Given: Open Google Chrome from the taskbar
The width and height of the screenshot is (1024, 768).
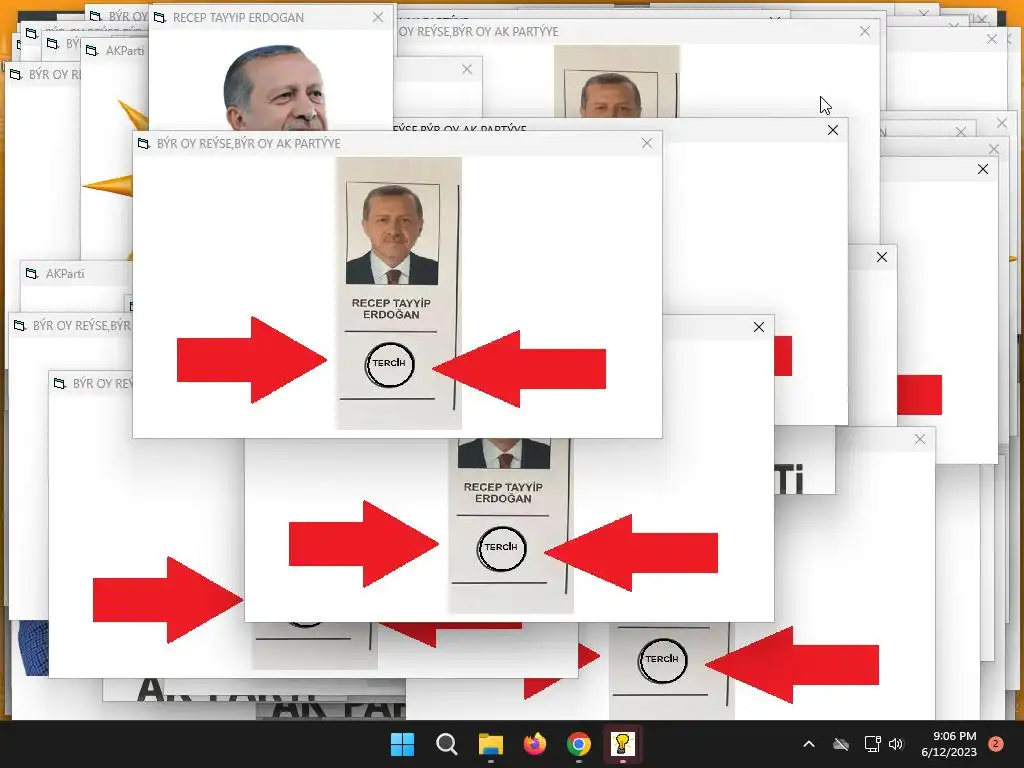Looking at the screenshot, I should click(579, 744).
